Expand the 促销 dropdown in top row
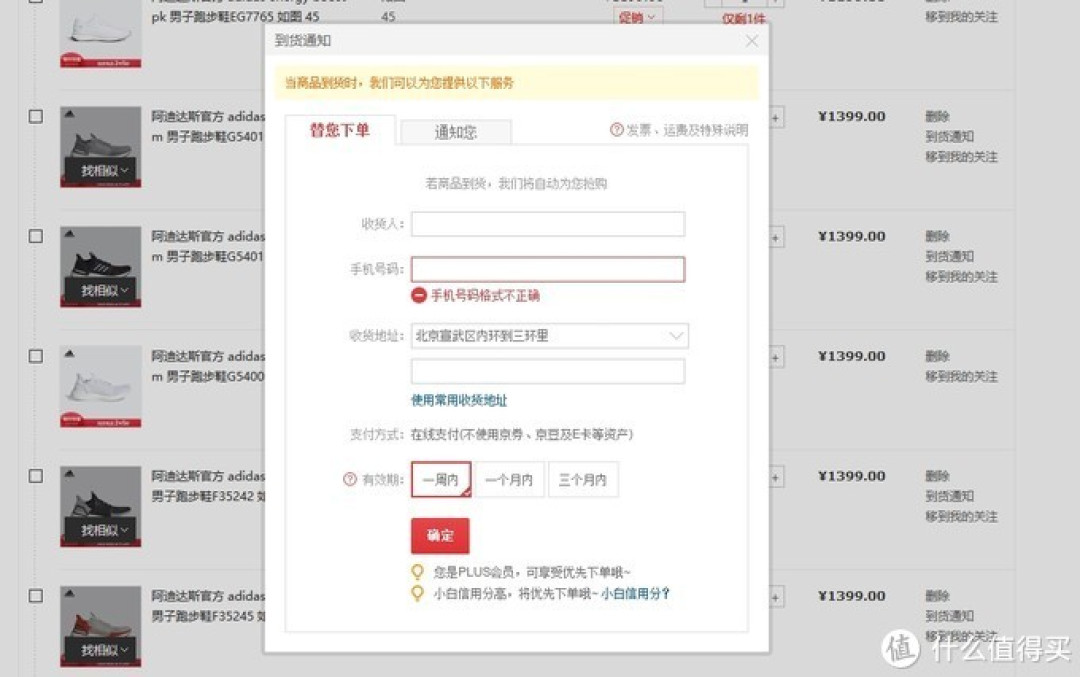This screenshot has width=1080, height=677. pyautogui.click(x=637, y=17)
